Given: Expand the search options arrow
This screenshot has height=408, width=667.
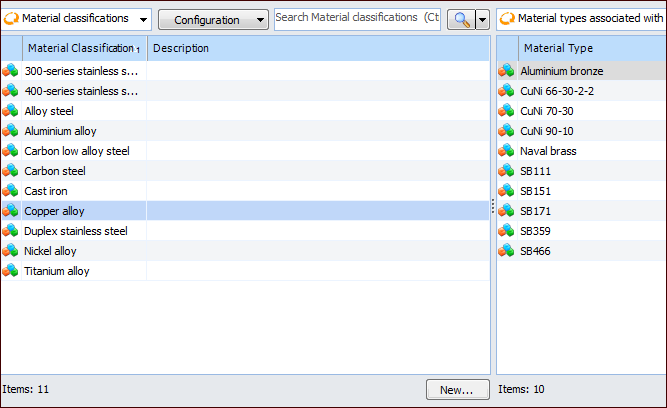Looking at the screenshot, I should click(x=482, y=20).
